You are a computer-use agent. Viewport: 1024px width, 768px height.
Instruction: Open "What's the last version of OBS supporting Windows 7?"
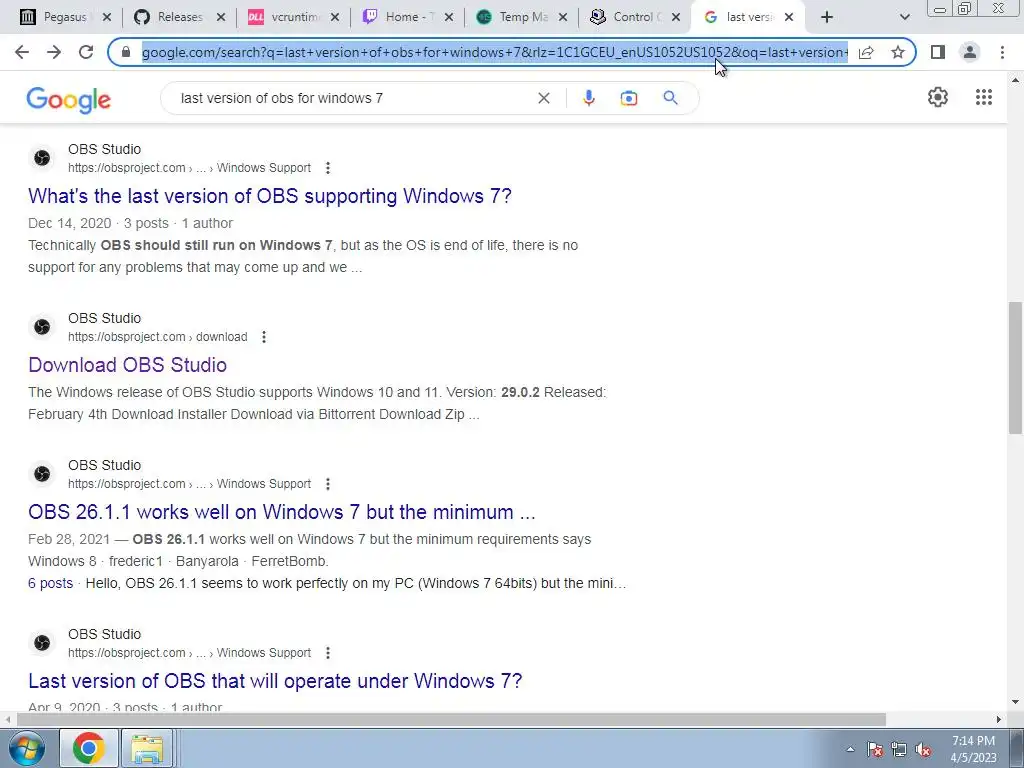[270, 196]
